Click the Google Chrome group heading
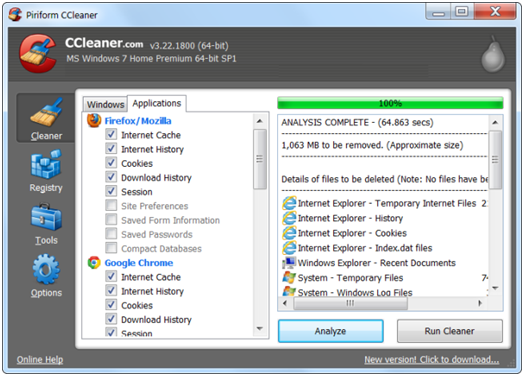The width and height of the screenshot is (524, 376). (x=139, y=263)
